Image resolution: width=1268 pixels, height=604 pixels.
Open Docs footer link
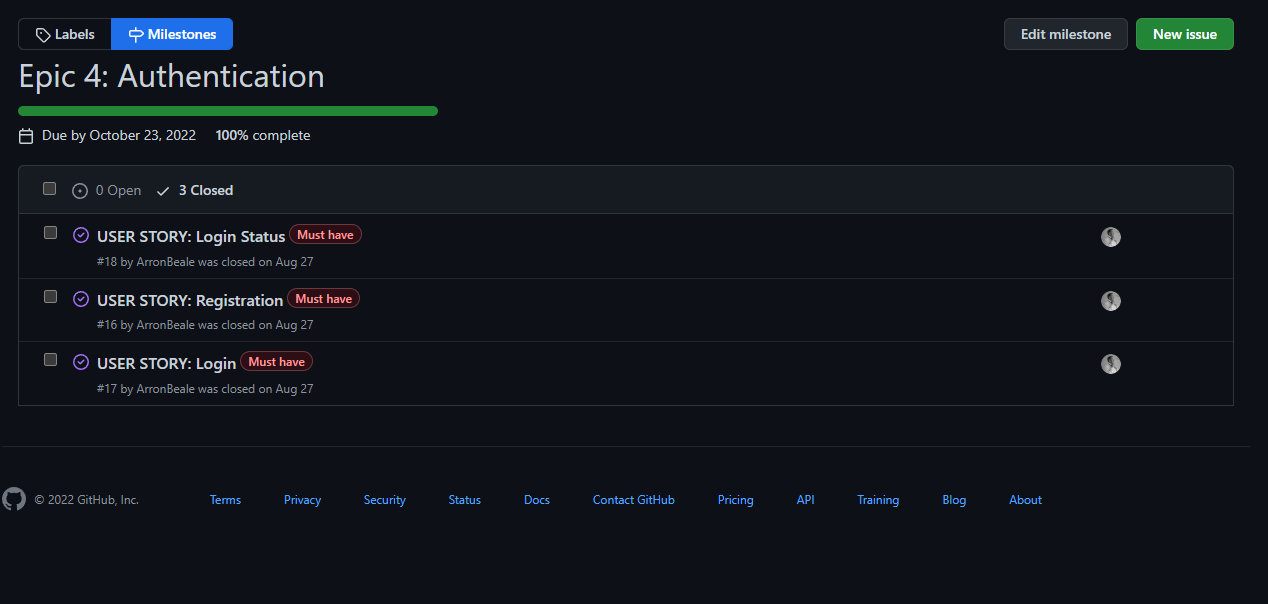(x=537, y=500)
